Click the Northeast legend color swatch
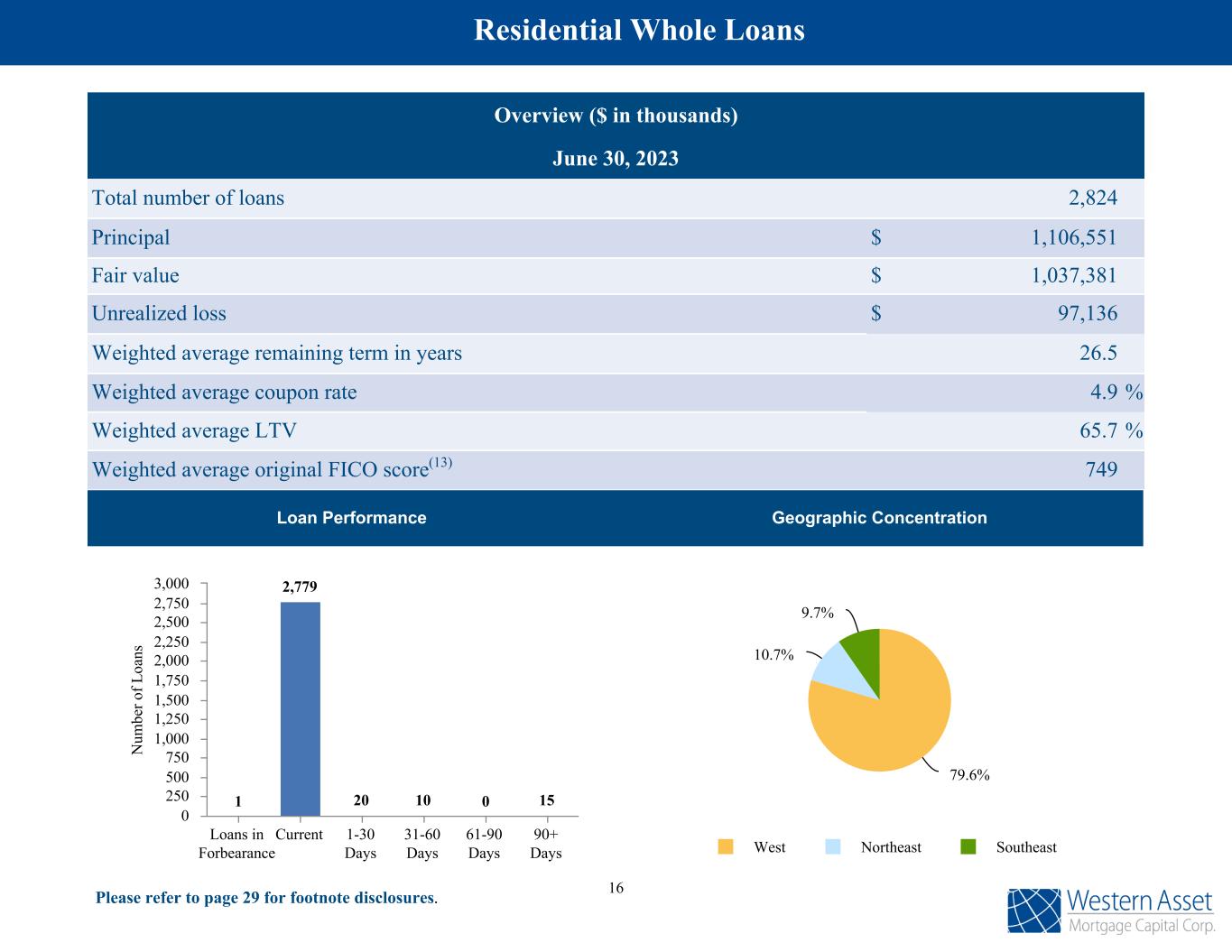The height and width of the screenshot is (952, 1232). click(832, 847)
